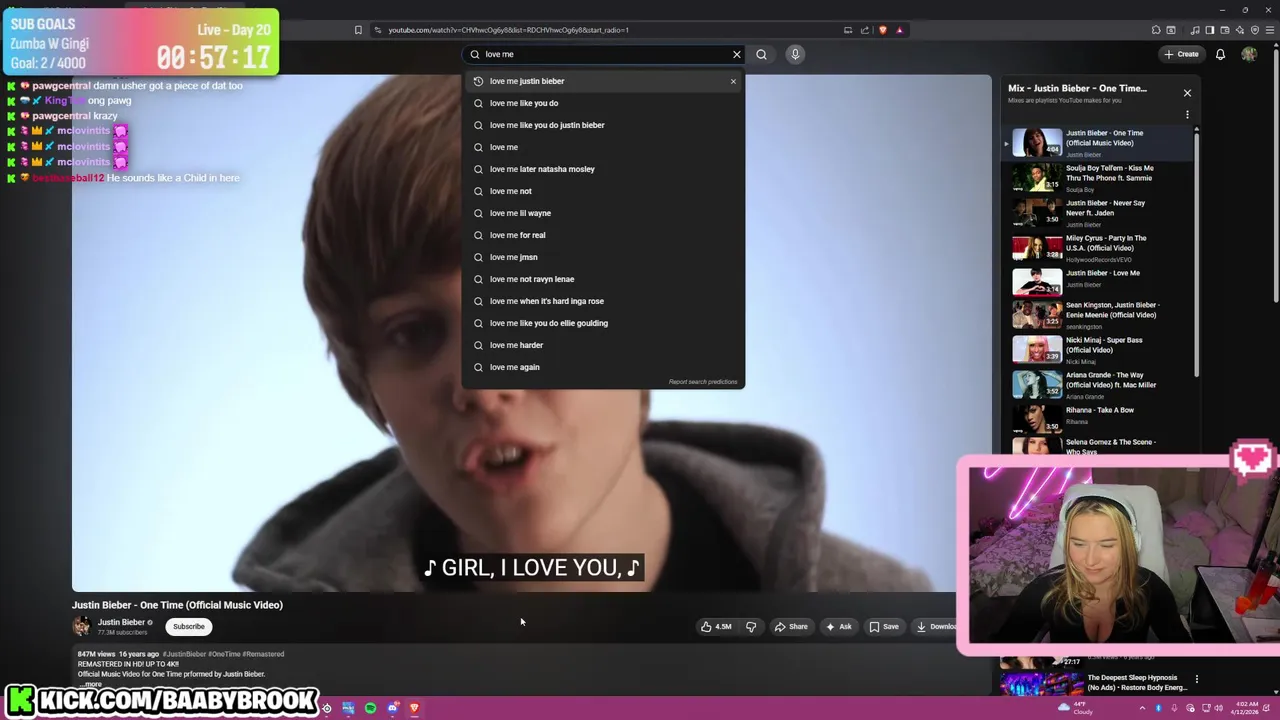
Task: Choose "love me like you do justin bieber"
Action: 603,125
